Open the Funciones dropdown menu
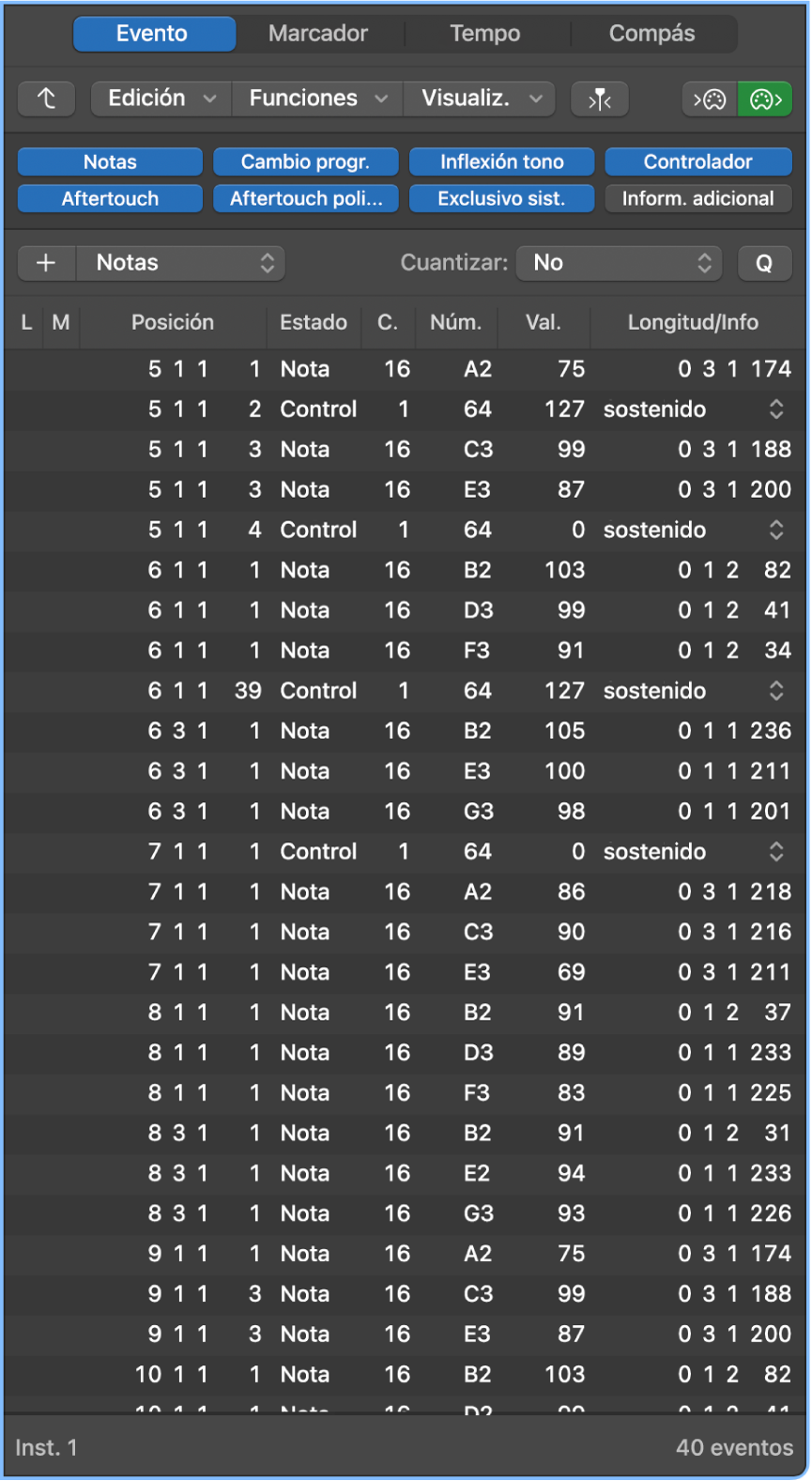The height and width of the screenshot is (1481, 812). coord(317,99)
